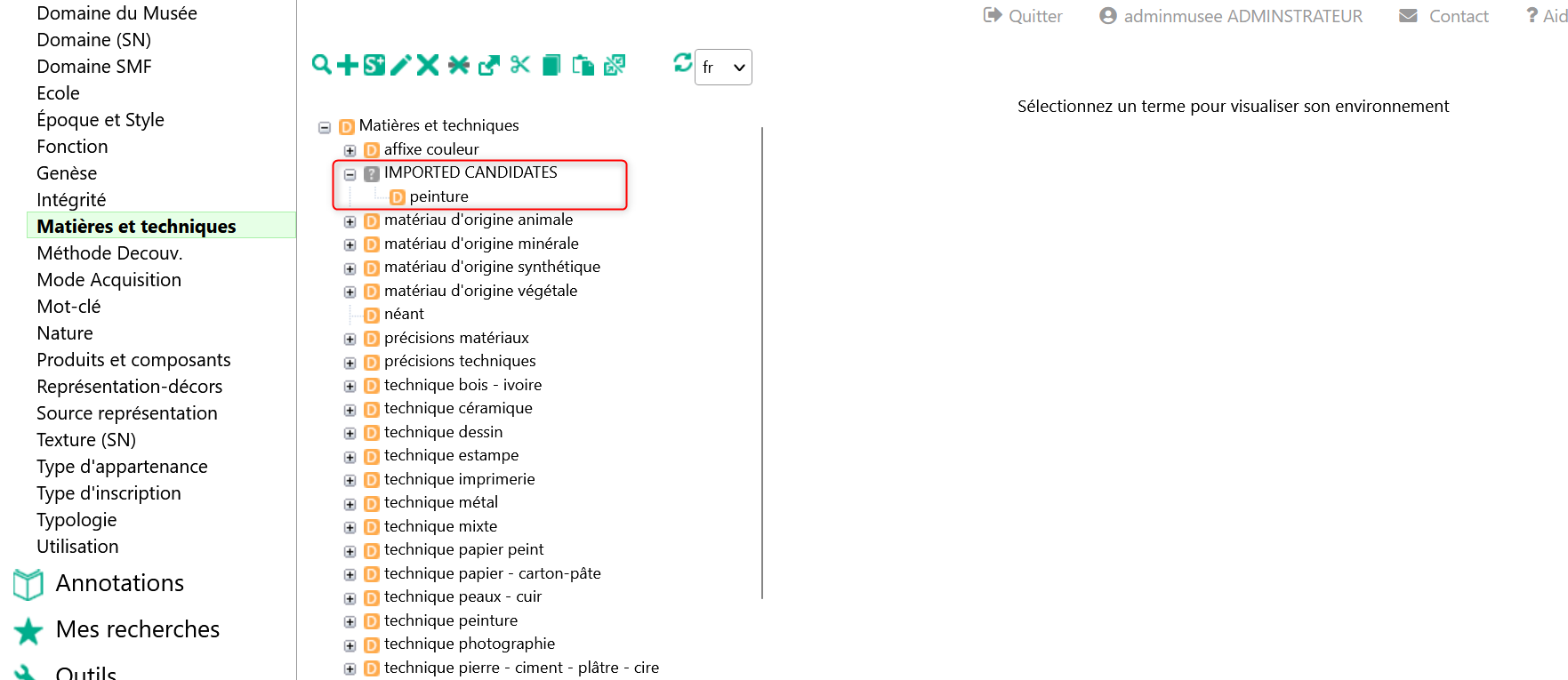Click the struck-through X icon

(459, 65)
